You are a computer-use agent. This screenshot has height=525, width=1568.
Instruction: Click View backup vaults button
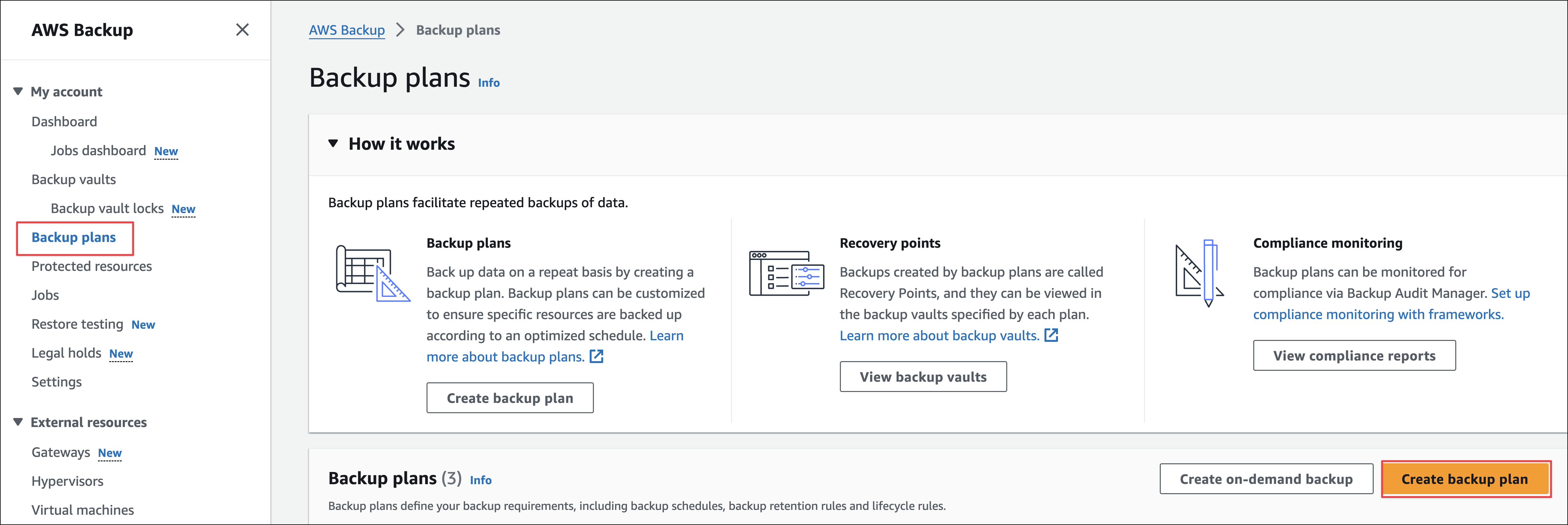pos(923,377)
